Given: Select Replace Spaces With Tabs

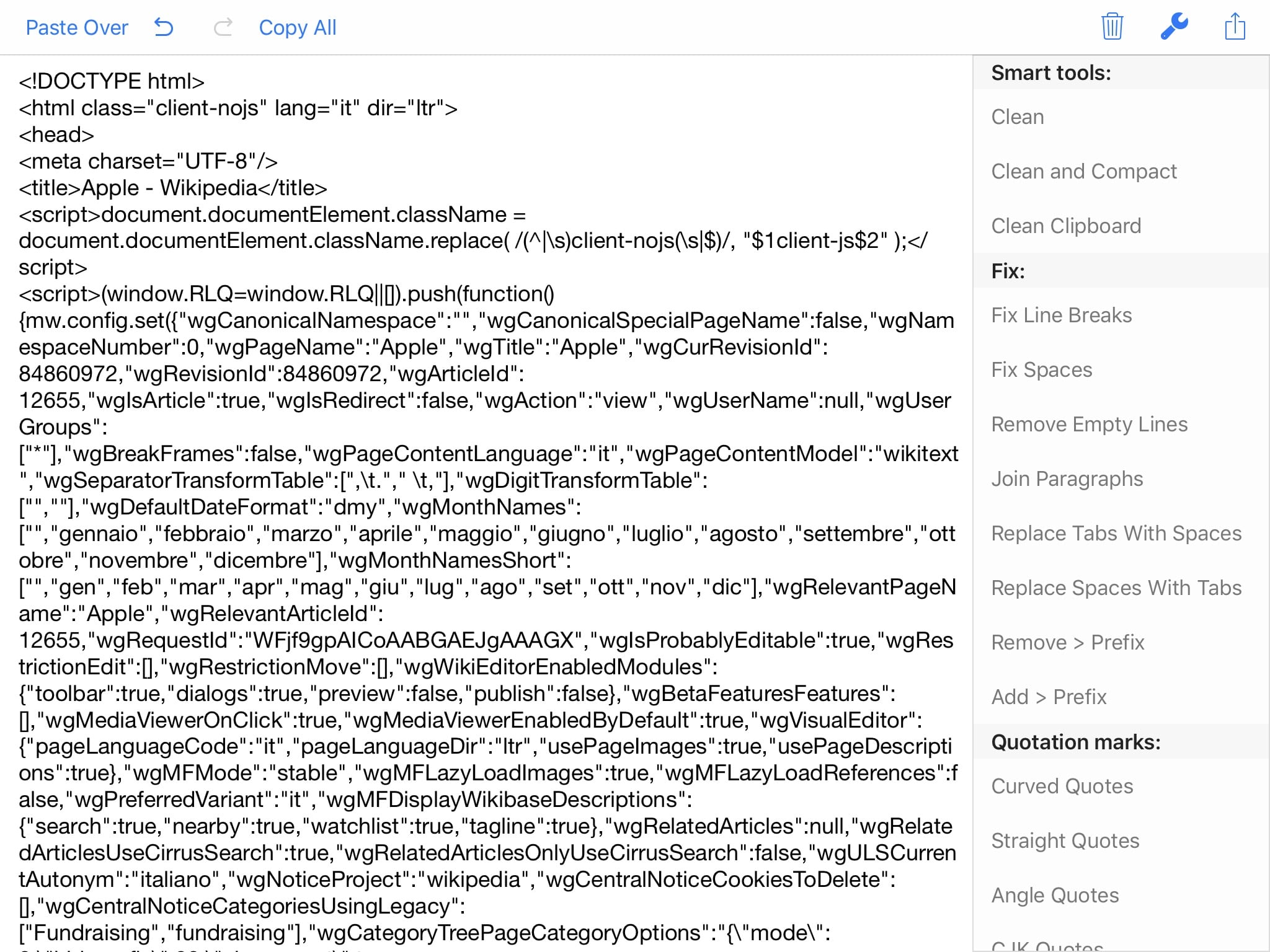Looking at the screenshot, I should [1116, 588].
